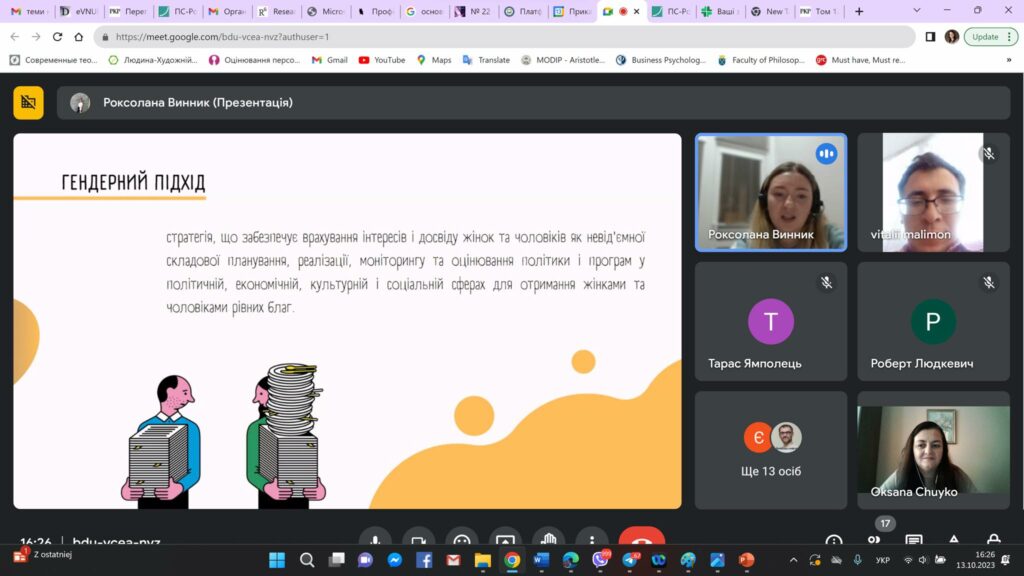Toggle the raise hand button
1024x576 pixels.
click(x=548, y=540)
